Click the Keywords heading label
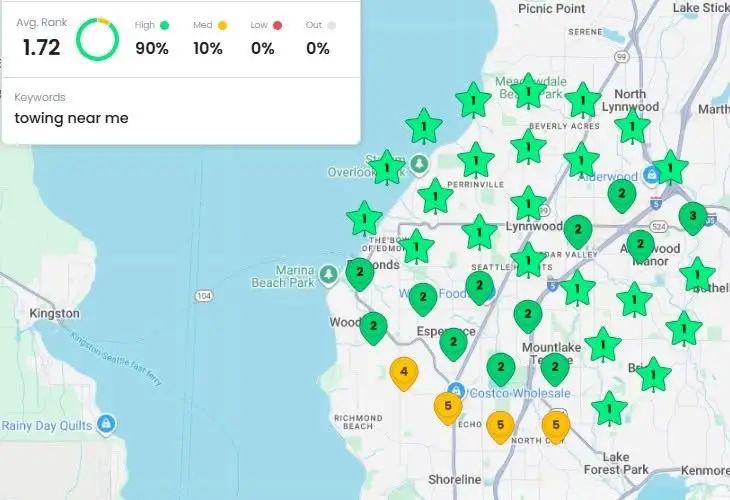Screen dimensions: 730x500 coord(40,97)
